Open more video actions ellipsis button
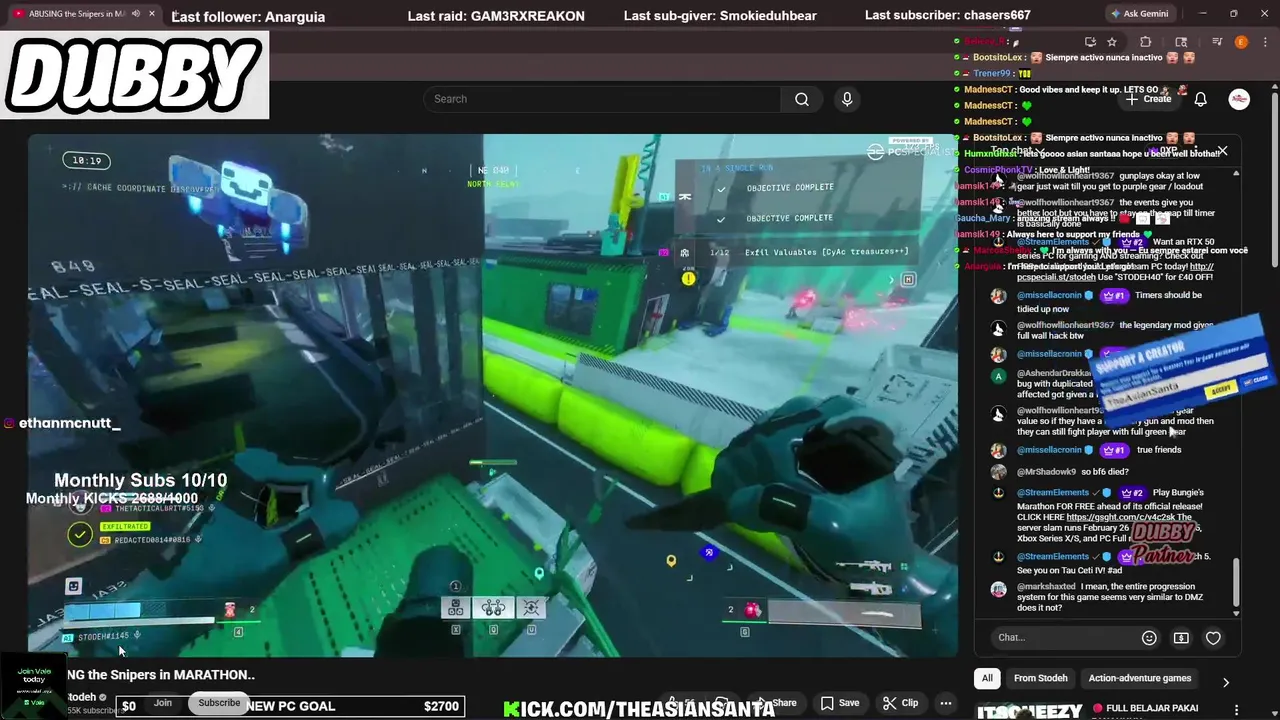Image resolution: width=1280 pixels, height=720 pixels. tap(944, 703)
